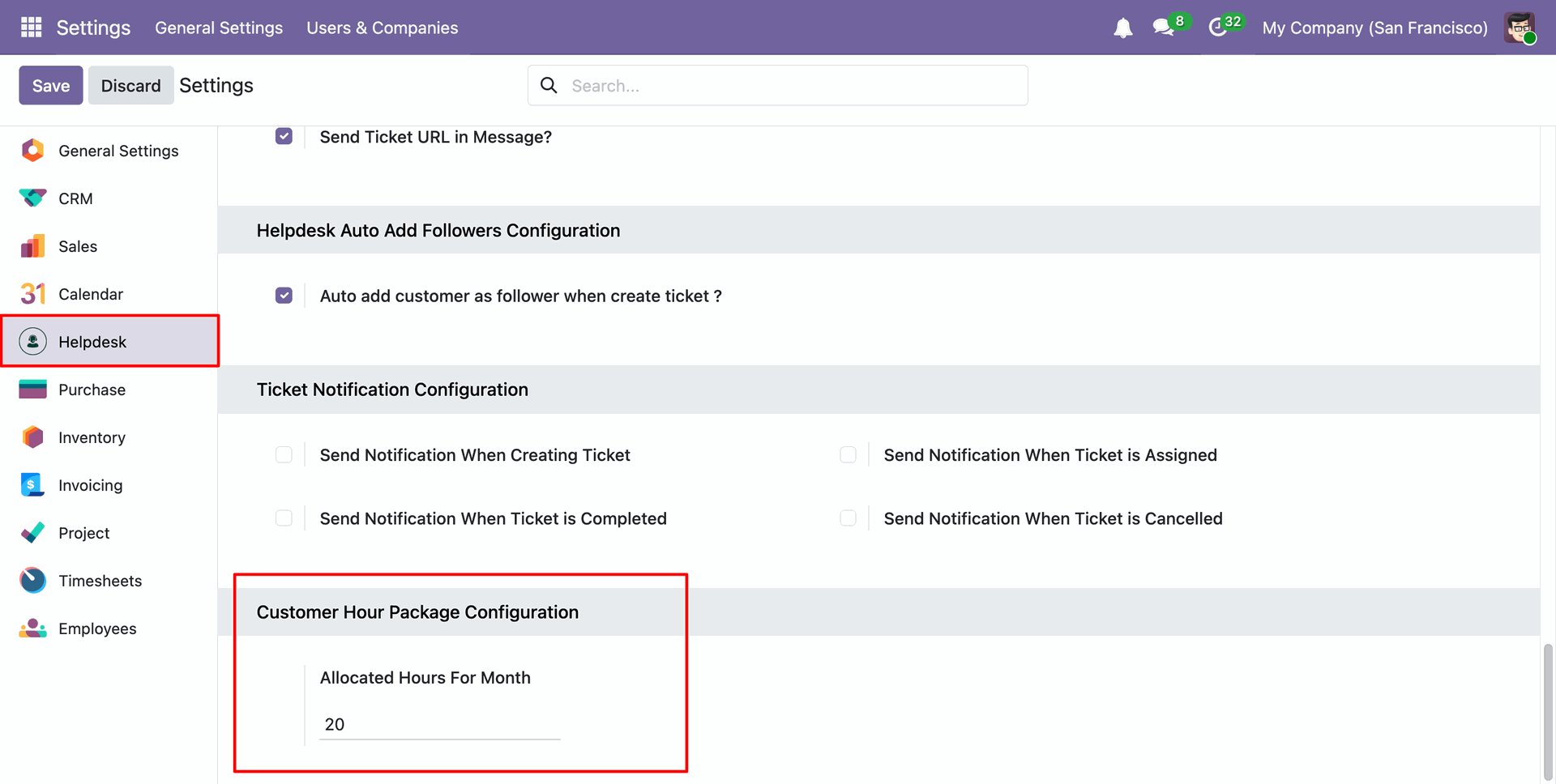This screenshot has height=784, width=1556.
Task: Click the notification bell icon
Action: coord(1122,28)
